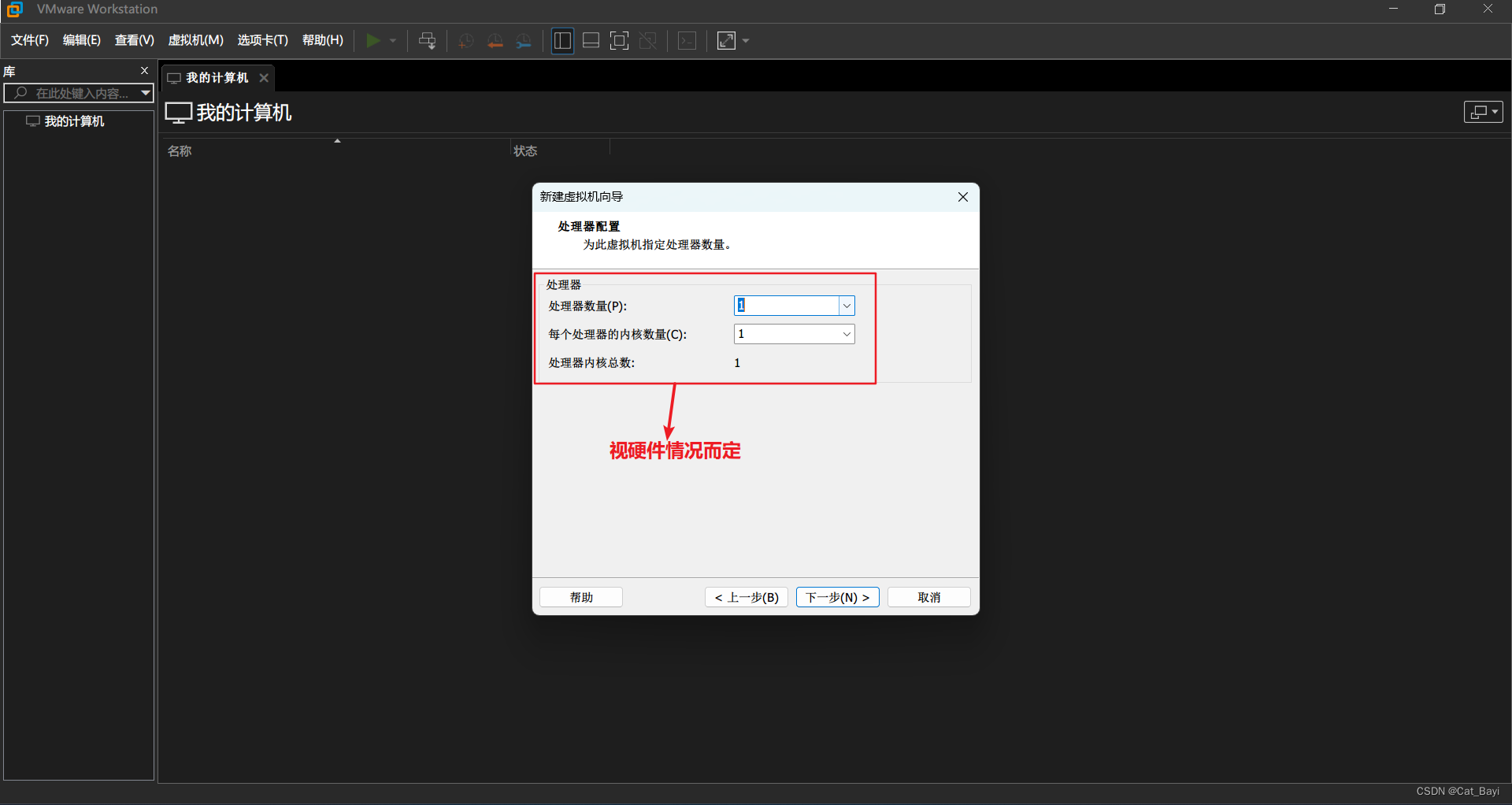Toggle the library sidebar view icon

(562, 40)
